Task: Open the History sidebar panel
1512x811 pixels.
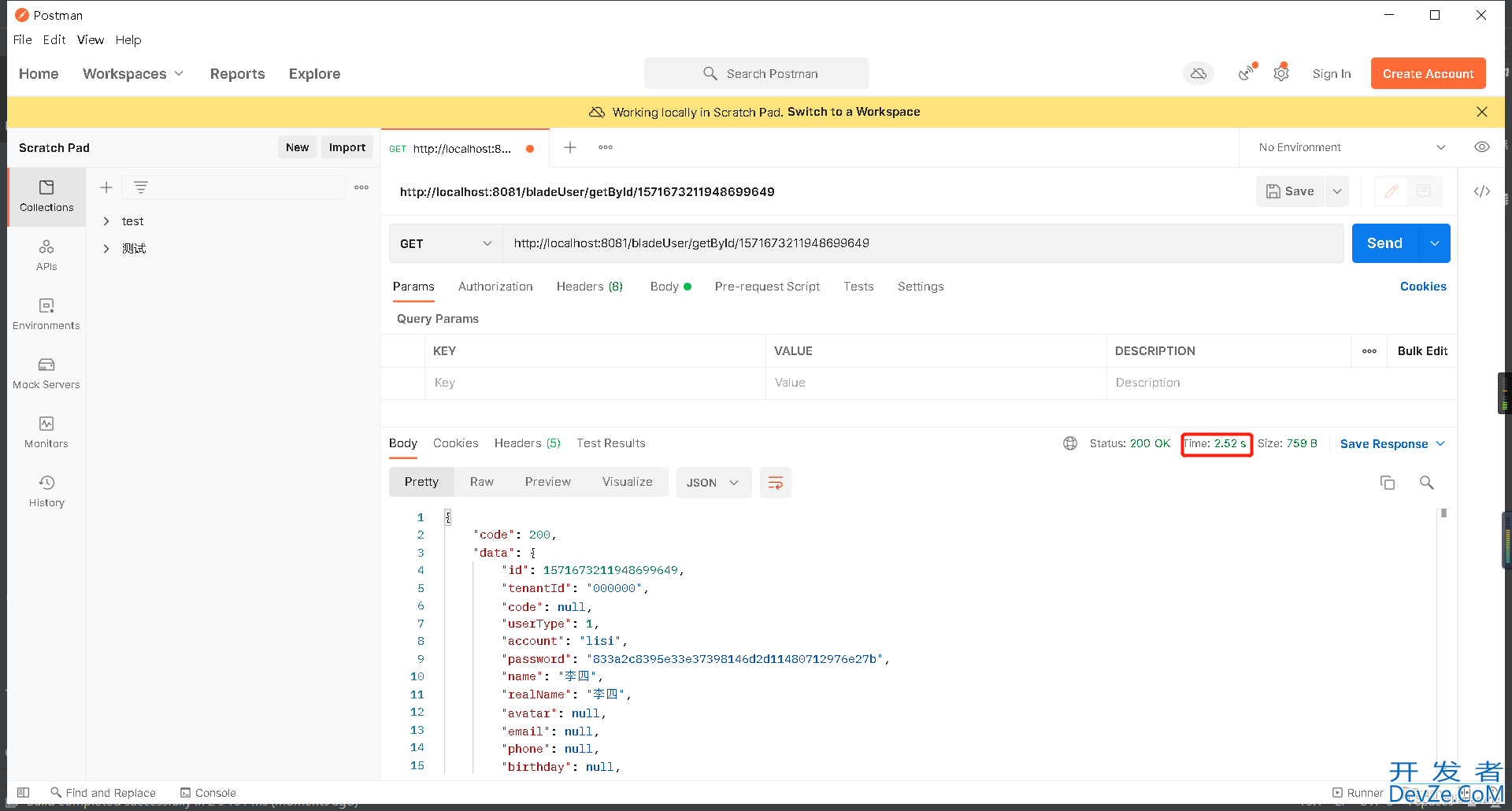Action: click(x=46, y=491)
